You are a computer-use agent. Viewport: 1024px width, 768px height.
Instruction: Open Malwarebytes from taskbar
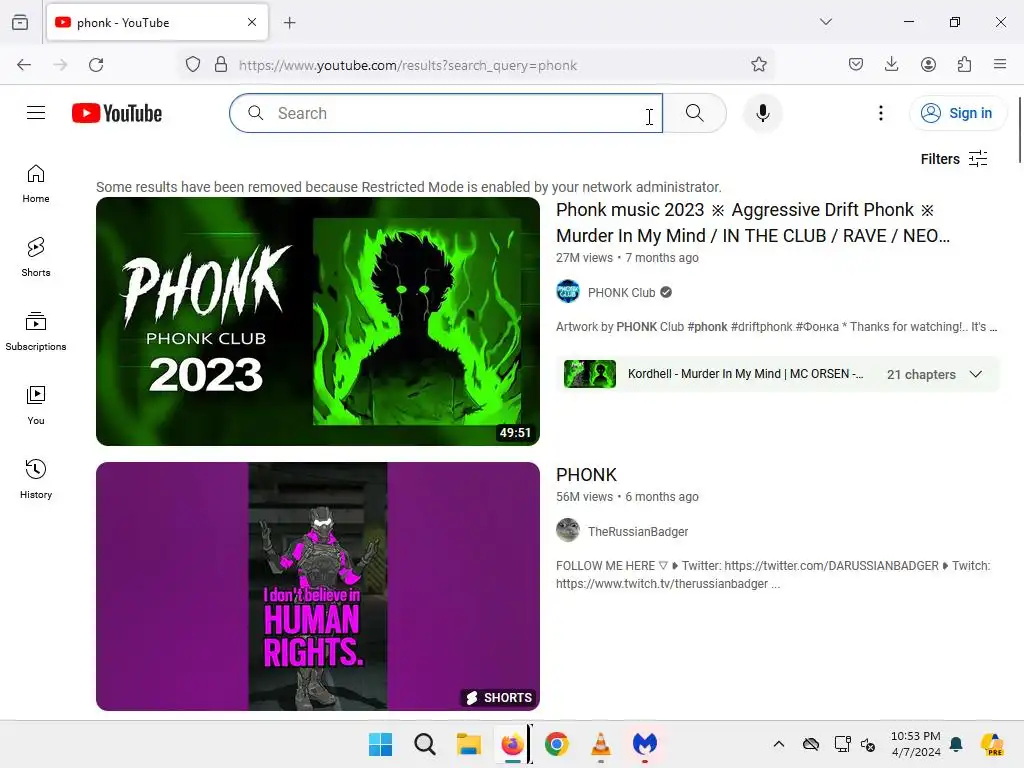645,744
